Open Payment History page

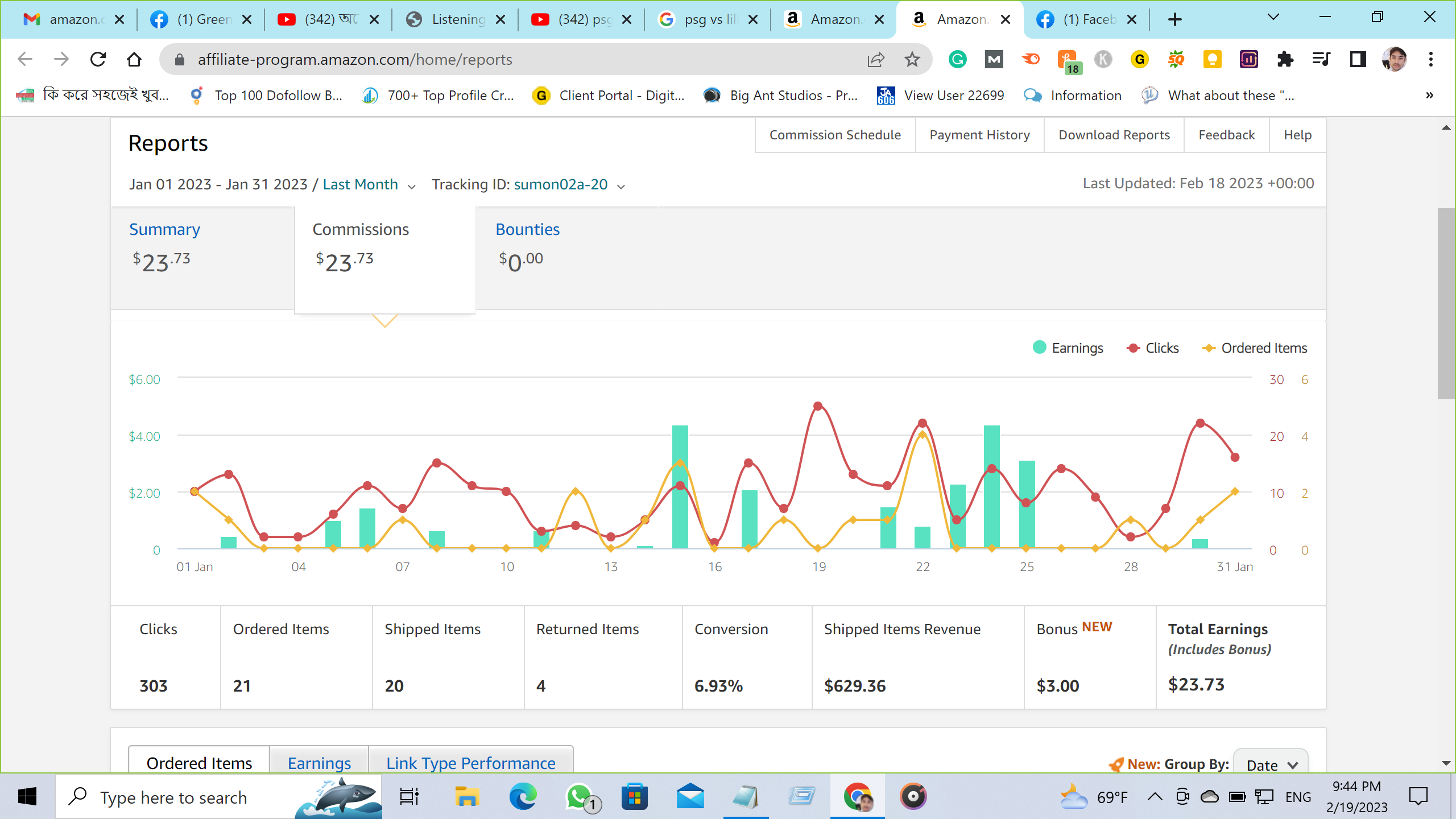coord(979,135)
